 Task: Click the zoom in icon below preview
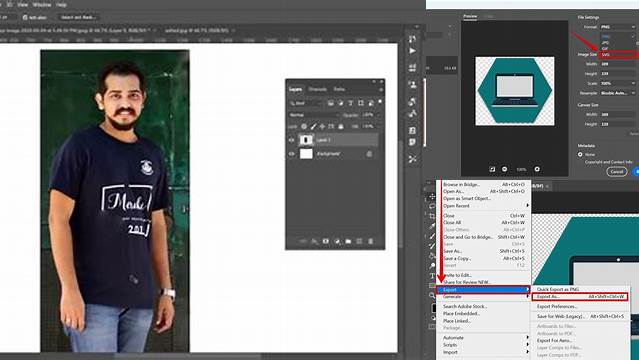(x=537, y=169)
